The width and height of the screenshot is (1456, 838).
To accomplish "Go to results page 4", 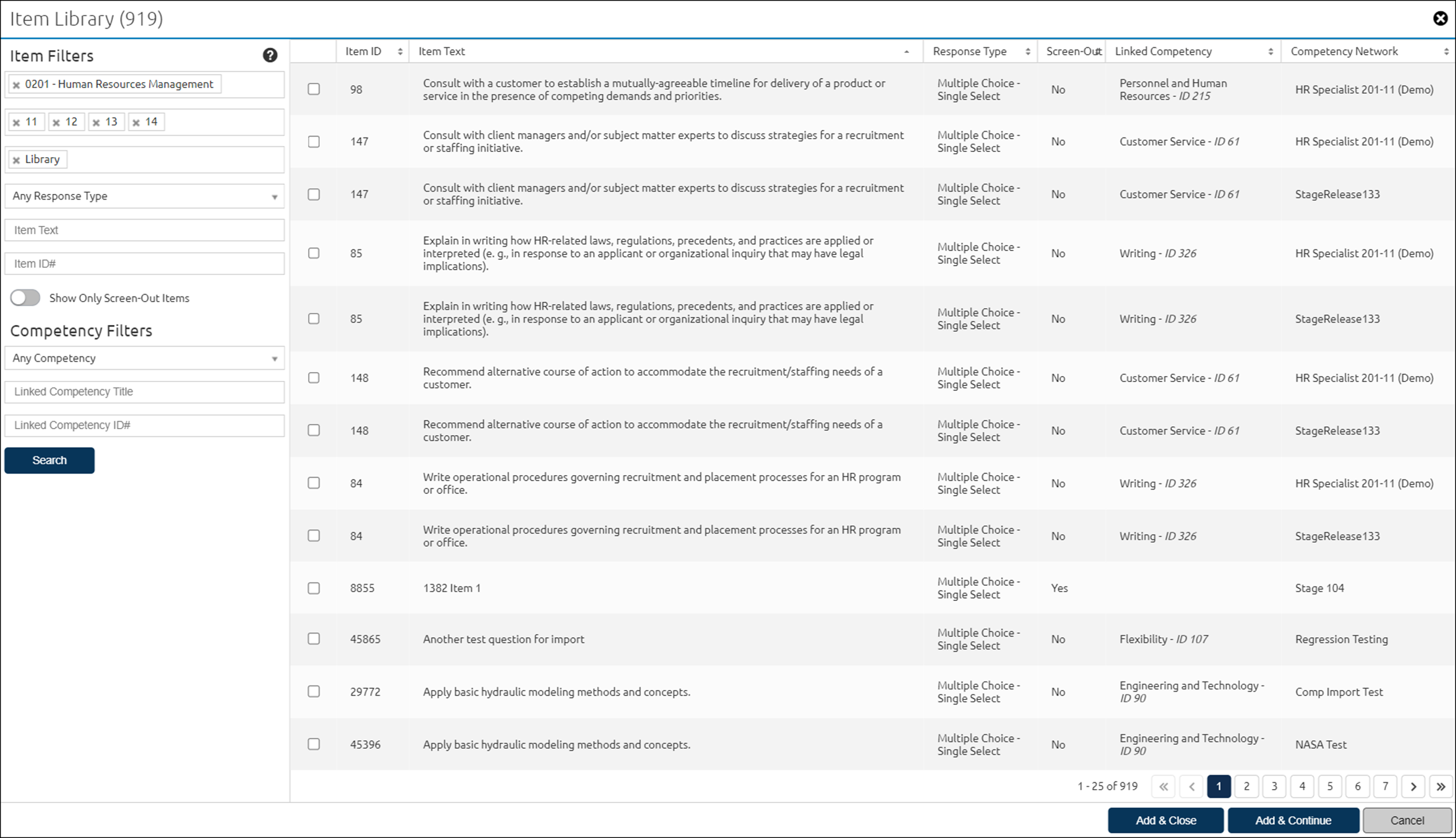I will tap(1302, 786).
